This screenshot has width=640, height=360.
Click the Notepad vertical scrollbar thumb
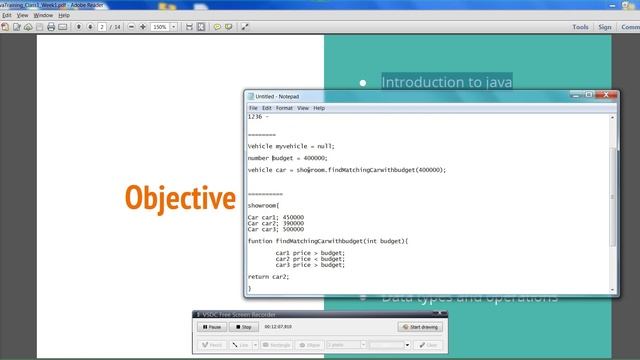pyautogui.click(x=612, y=197)
